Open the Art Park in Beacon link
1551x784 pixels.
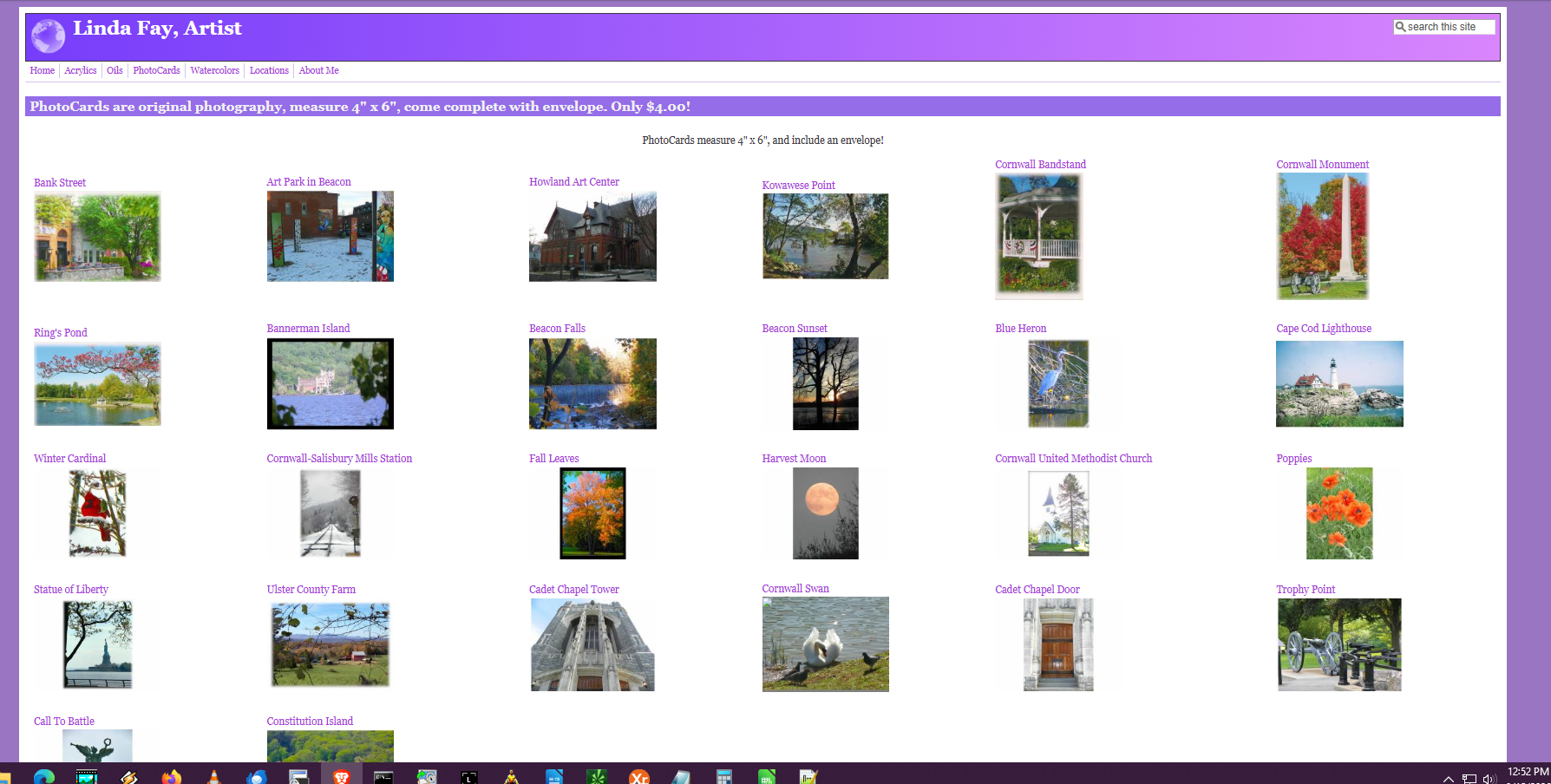tap(309, 182)
